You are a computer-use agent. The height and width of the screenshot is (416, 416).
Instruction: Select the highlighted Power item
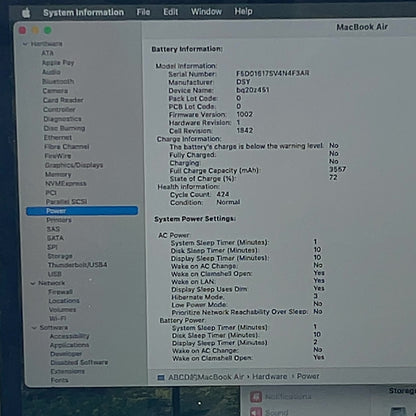tap(82, 211)
